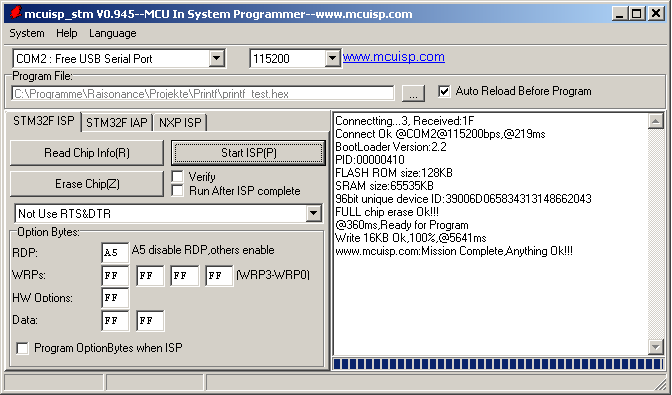This screenshot has width=672, height=395.
Task: Expand the COM2 serial port dropdown
Action: [217, 58]
